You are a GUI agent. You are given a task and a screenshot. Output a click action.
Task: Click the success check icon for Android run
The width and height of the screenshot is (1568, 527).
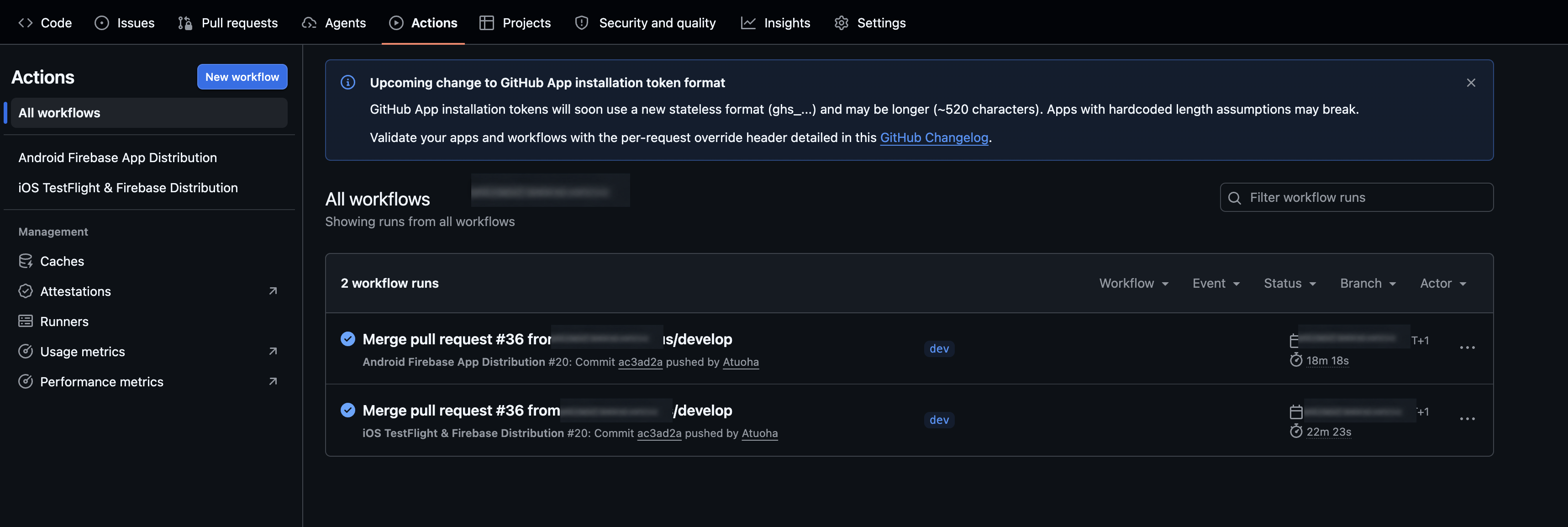347,339
